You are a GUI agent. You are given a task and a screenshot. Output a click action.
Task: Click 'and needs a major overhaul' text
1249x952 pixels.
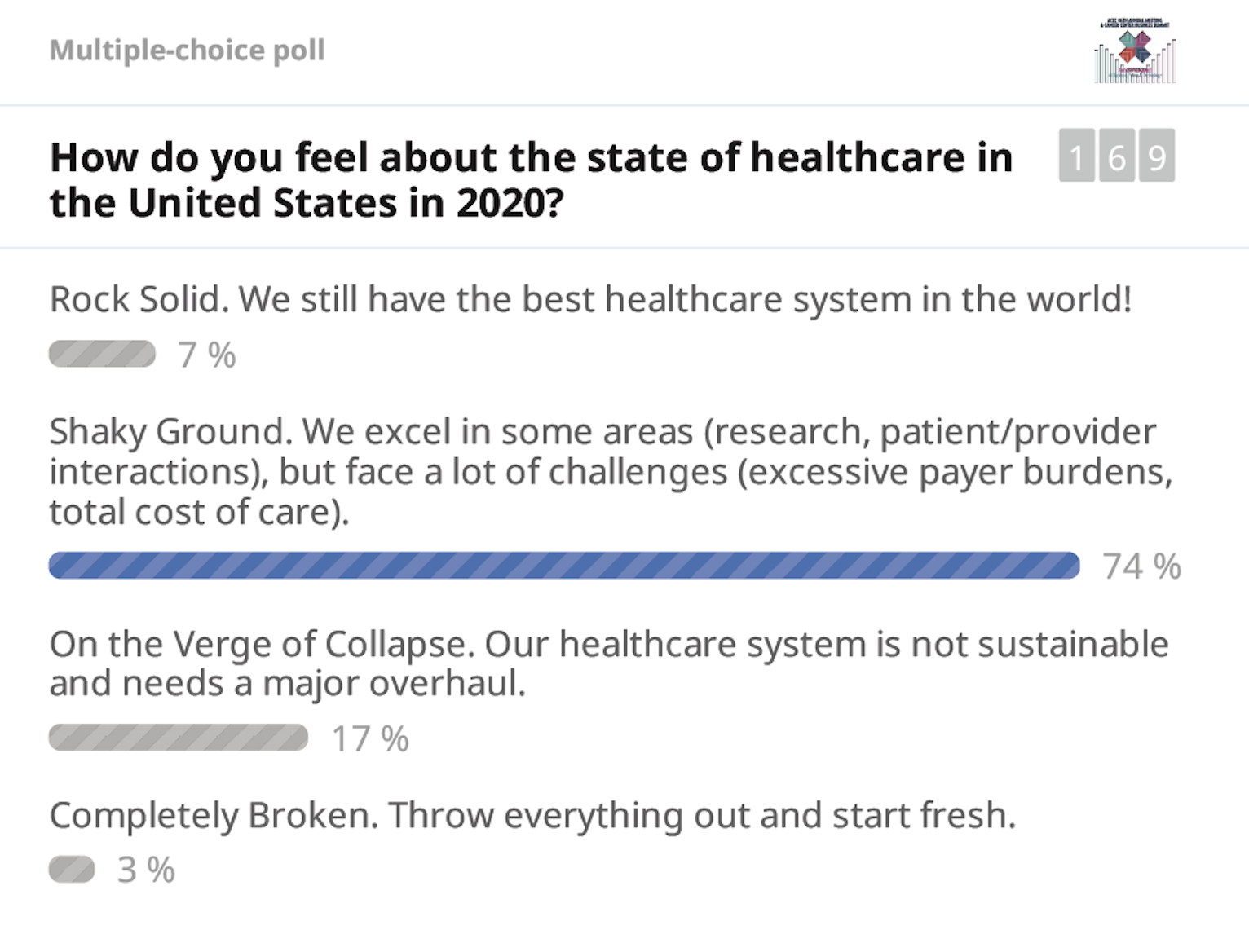284,684
